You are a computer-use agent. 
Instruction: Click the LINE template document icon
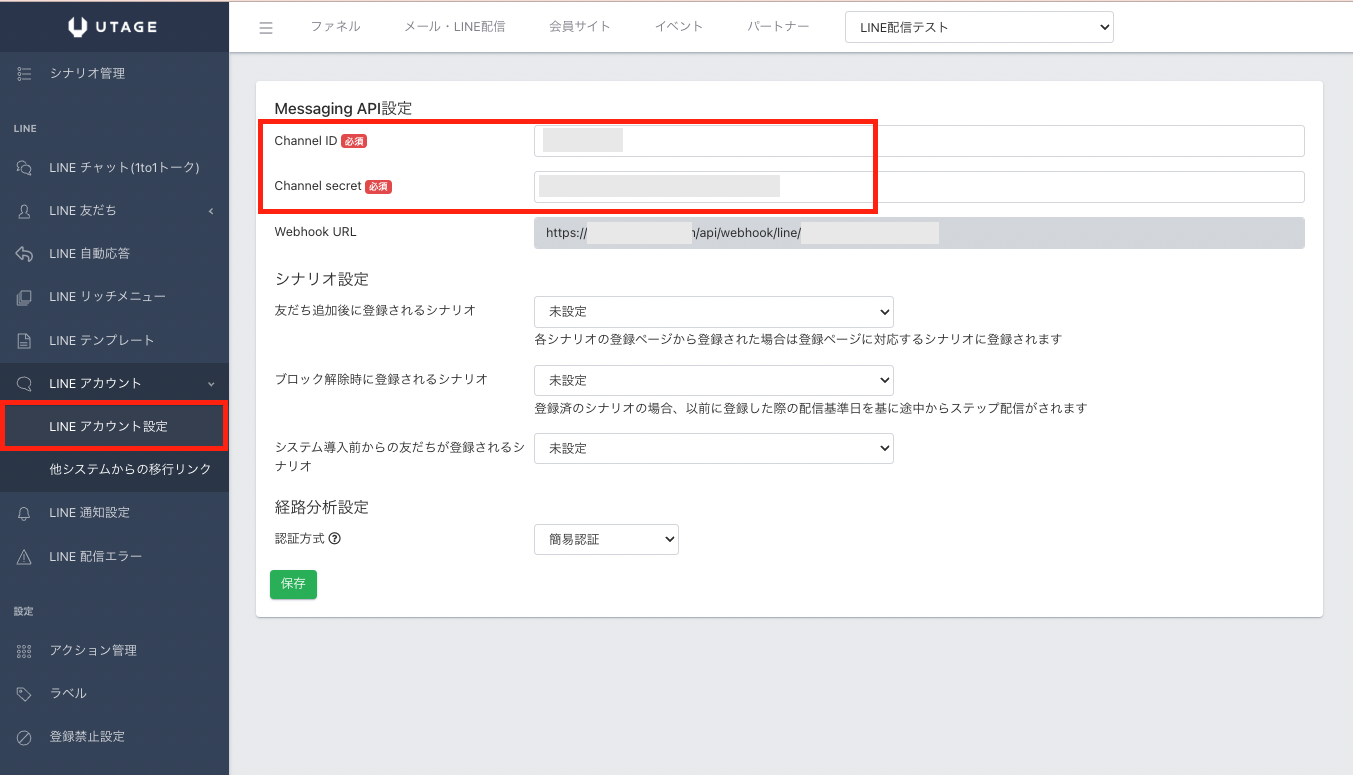(x=25, y=341)
